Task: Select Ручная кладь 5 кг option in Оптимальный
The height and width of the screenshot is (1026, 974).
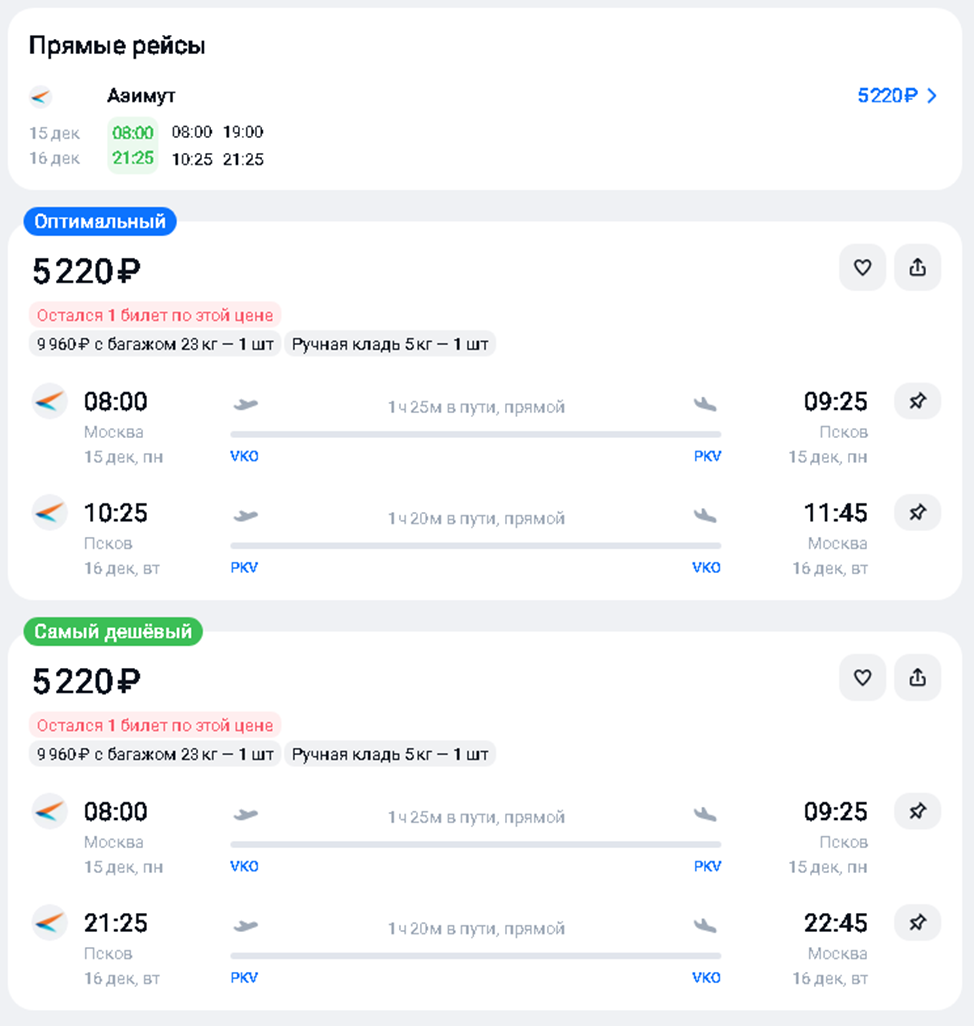Action: click(390, 345)
